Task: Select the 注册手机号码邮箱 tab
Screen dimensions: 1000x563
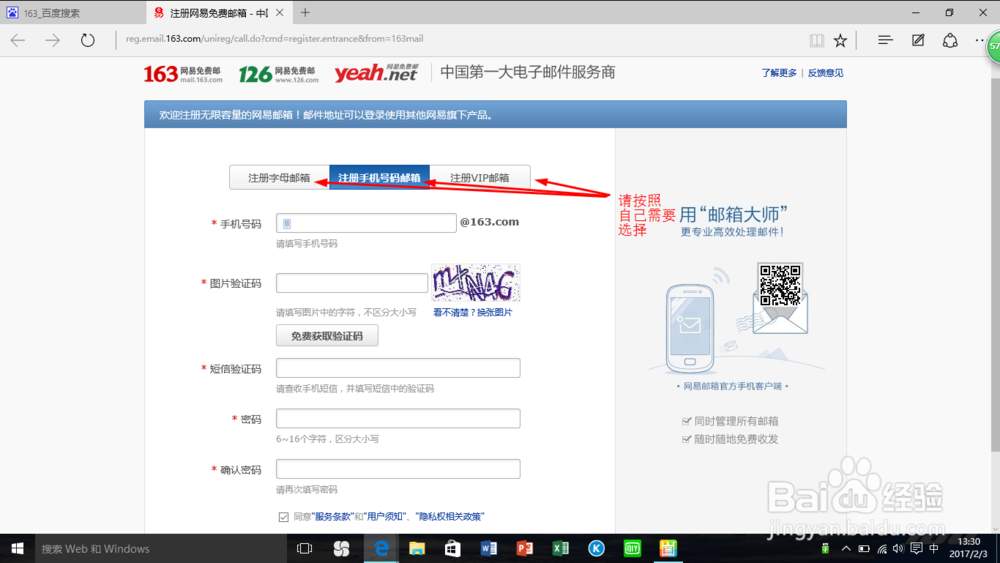Action: tap(379, 177)
